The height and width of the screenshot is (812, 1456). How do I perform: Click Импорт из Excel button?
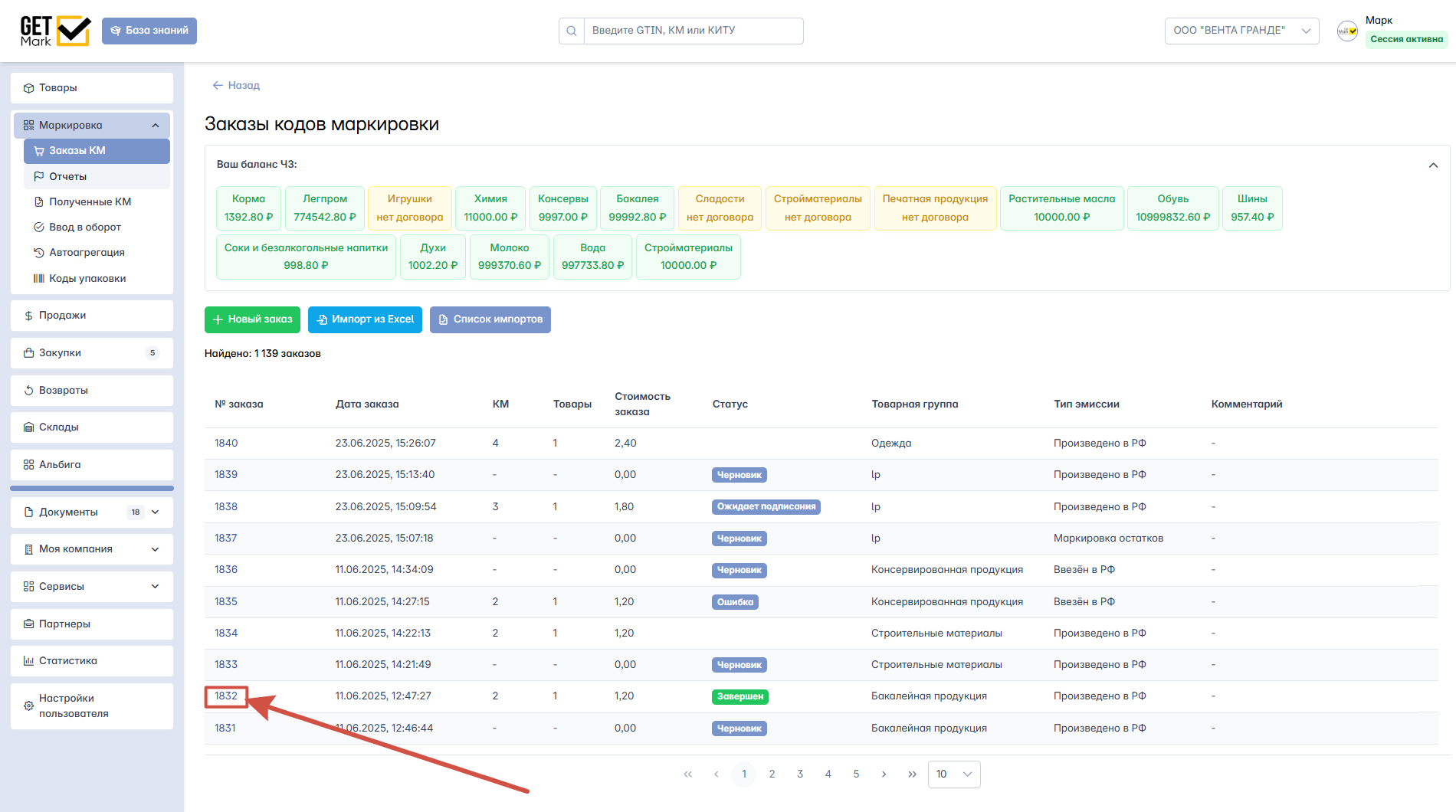[365, 319]
